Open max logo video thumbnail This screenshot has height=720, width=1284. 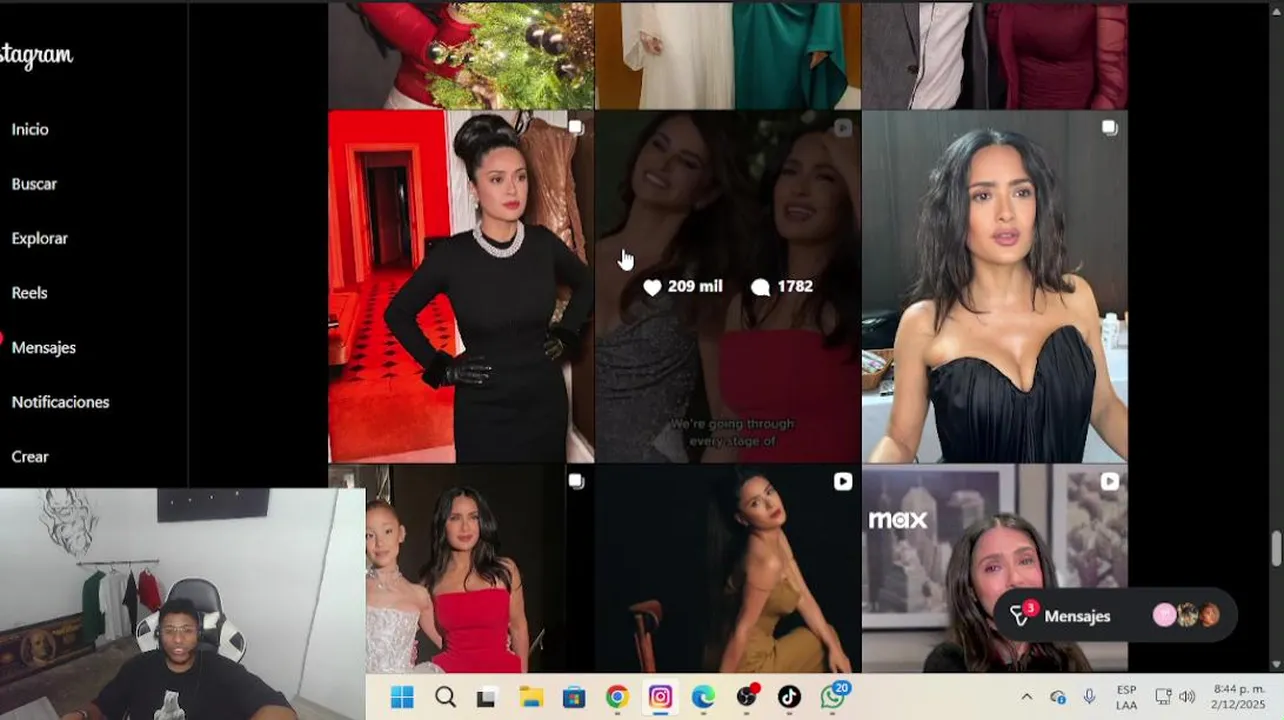click(x=995, y=569)
